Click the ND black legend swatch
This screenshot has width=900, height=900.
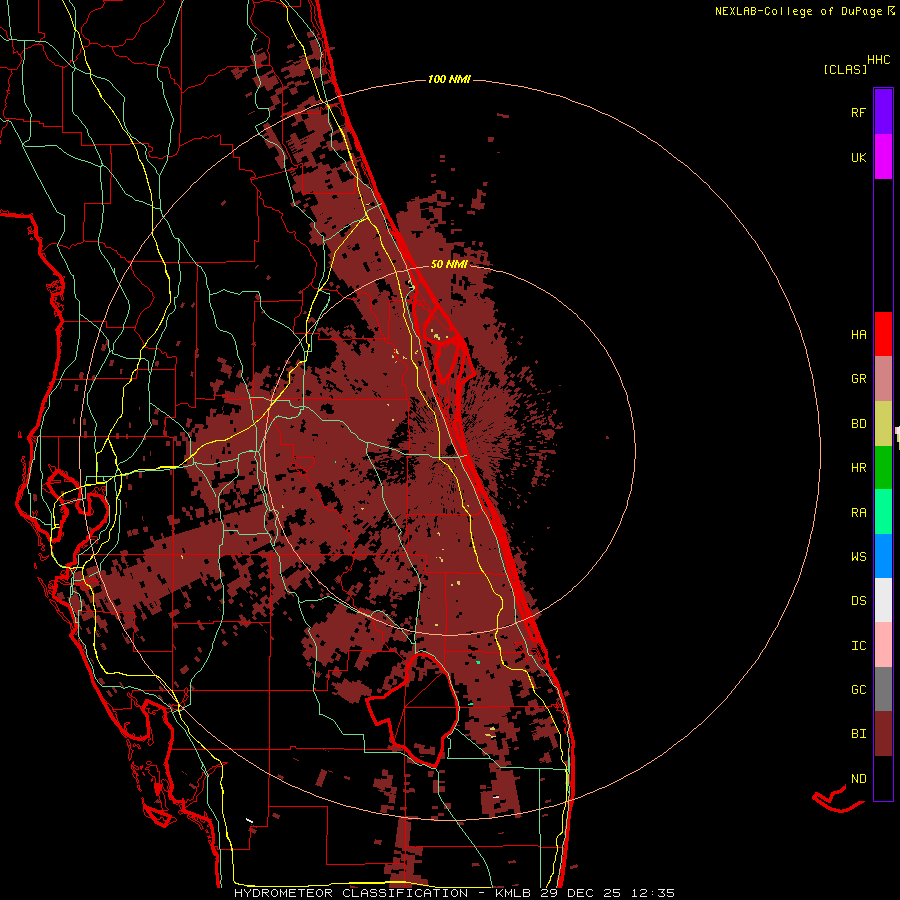click(883, 778)
